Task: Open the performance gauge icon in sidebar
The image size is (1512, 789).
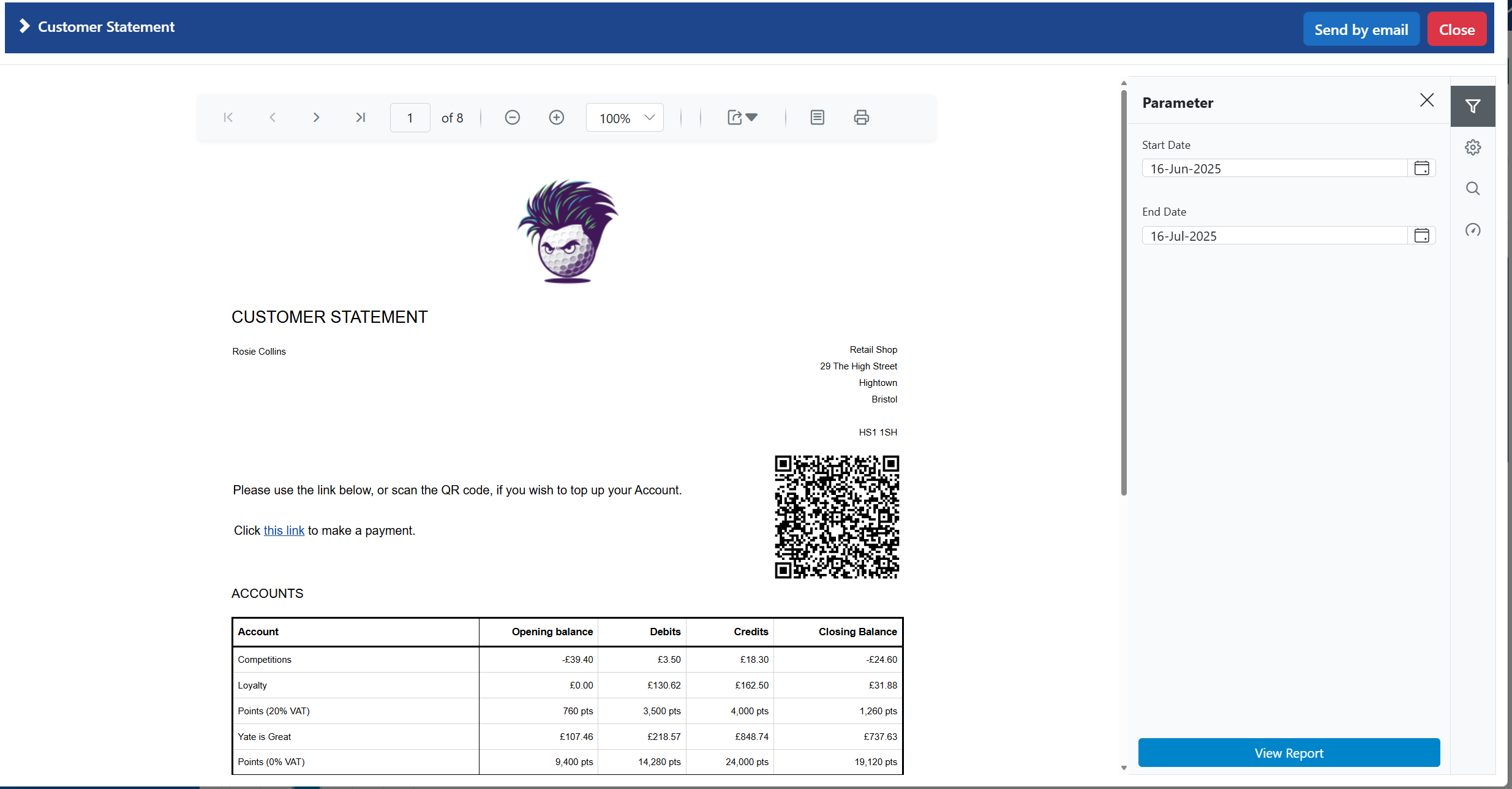Action: coord(1473,230)
